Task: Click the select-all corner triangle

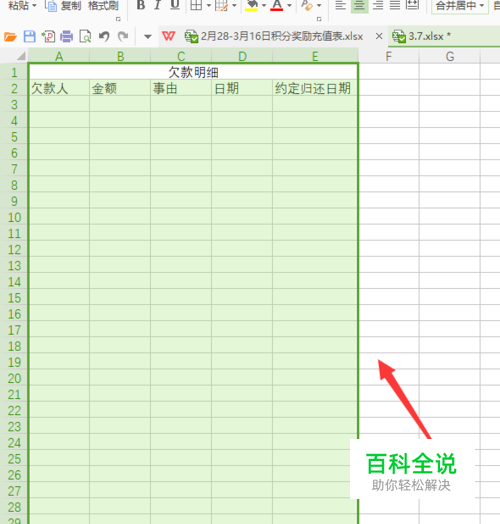Action: pyautogui.click(x=21, y=56)
